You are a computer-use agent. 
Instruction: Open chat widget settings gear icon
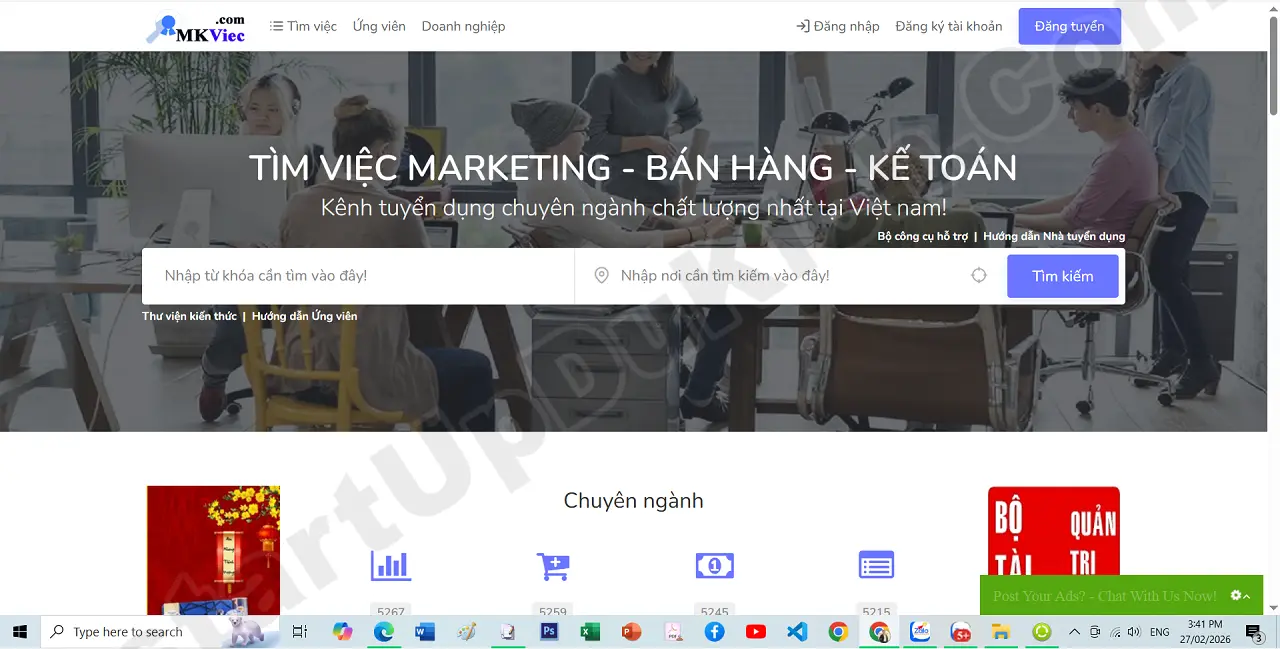pyautogui.click(x=1237, y=596)
